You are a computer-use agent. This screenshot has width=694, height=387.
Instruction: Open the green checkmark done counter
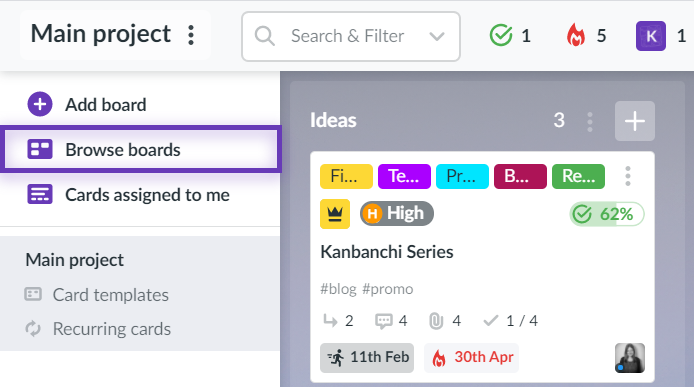[510, 36]
